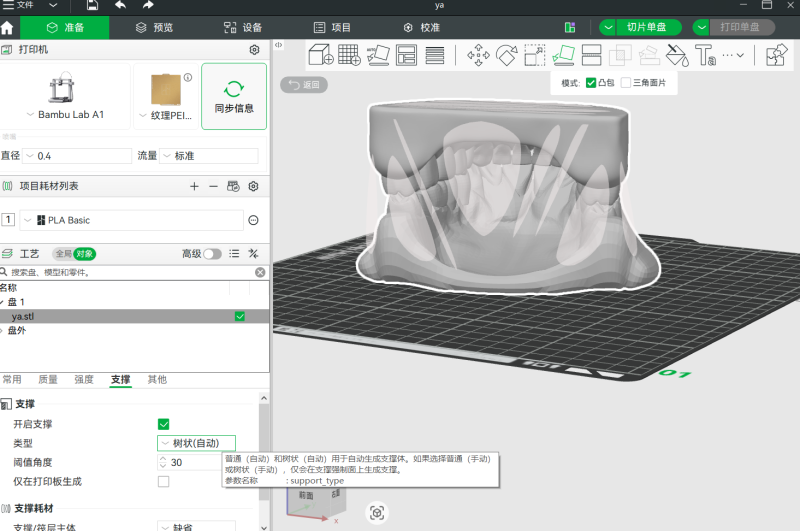Viewport: 800px width, 531px height.
Task: Select the Move tool in toolbar
Action: tap(478, 55)
